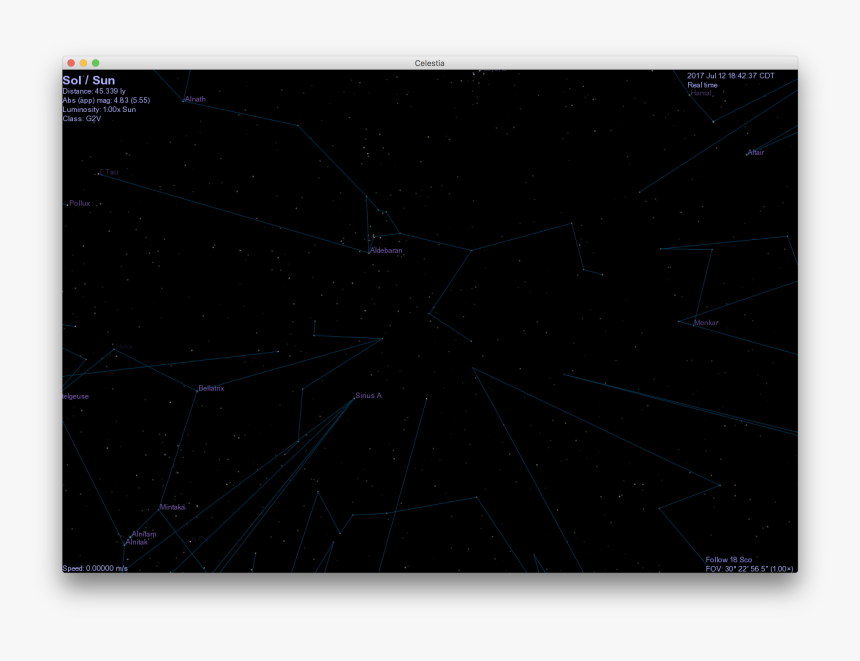
Task: Maximize Celestia with the green button
Action: (x=95, y=63)
